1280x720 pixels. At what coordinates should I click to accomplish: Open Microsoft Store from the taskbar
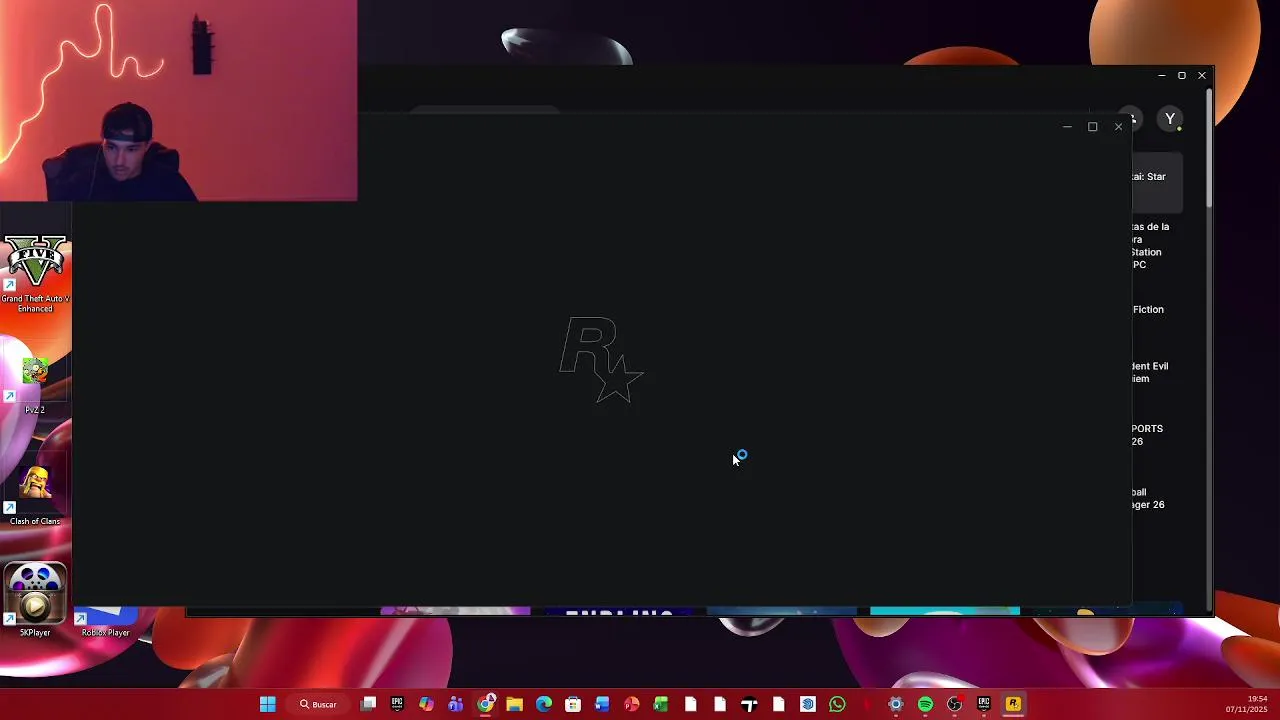coord(573,704)
